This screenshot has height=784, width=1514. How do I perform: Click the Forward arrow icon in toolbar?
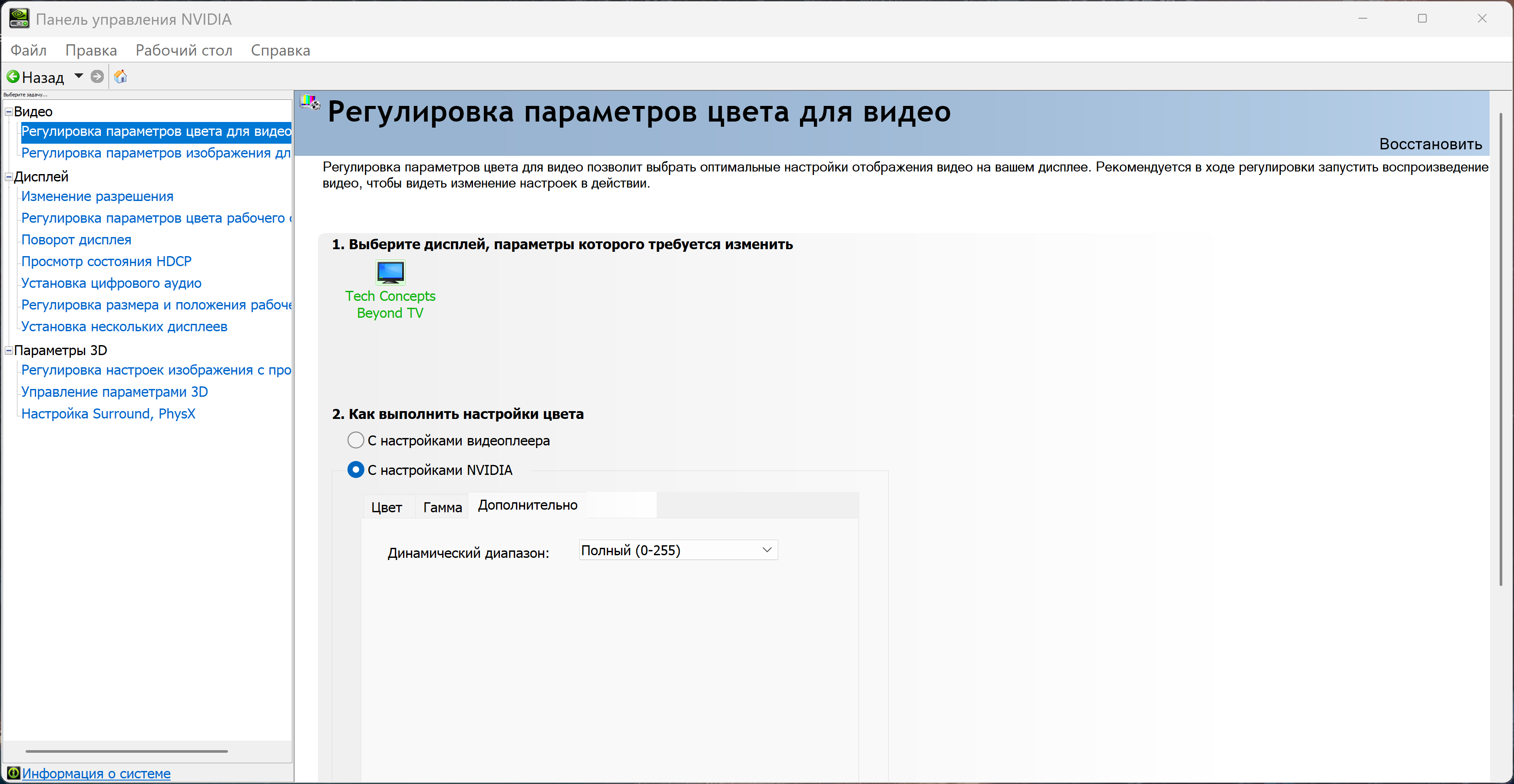pos(98,77)
